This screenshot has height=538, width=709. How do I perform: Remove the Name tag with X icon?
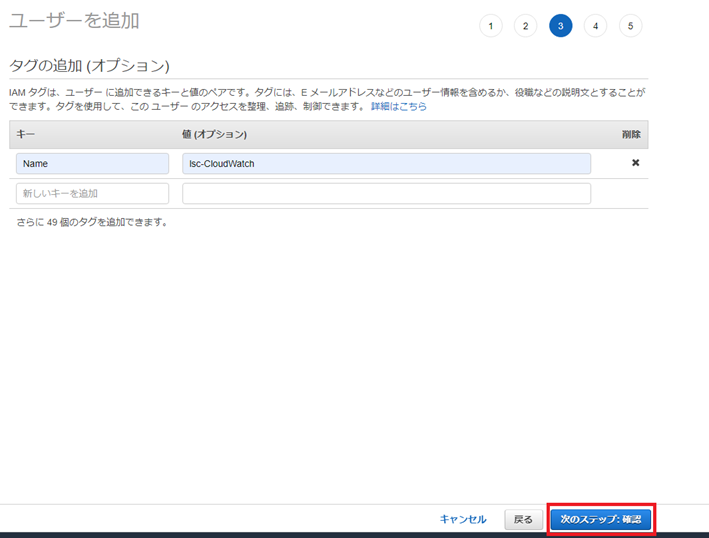coord(635,163)
